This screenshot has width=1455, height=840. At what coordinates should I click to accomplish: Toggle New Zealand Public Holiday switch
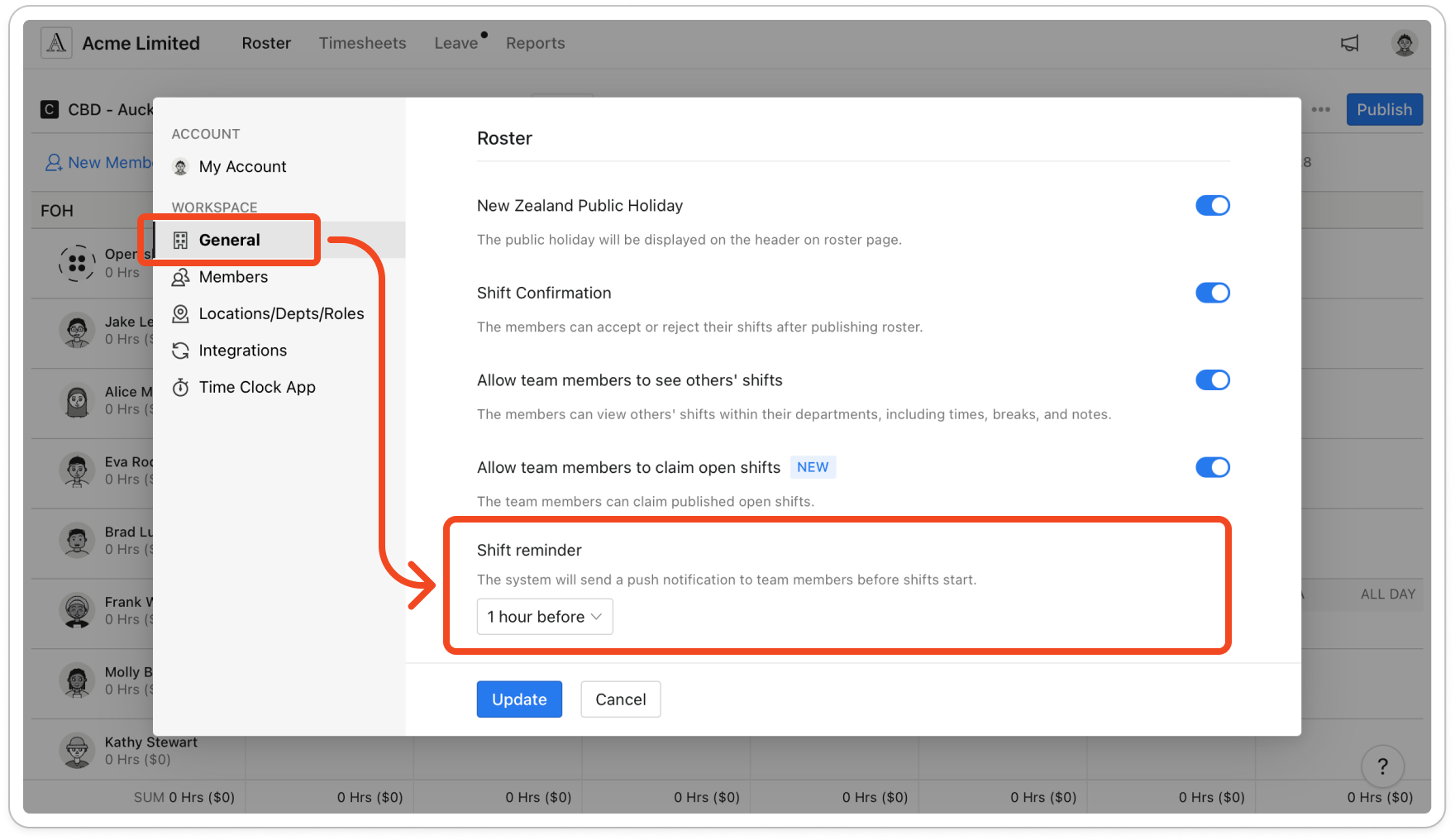coord(1212,205)
